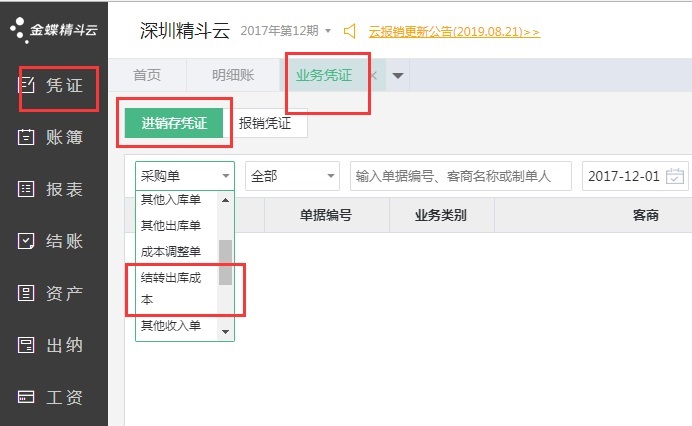This screenshot has width=692, height=426.
Task: Close the 业务凭证 tab
Action: point(374,75)
